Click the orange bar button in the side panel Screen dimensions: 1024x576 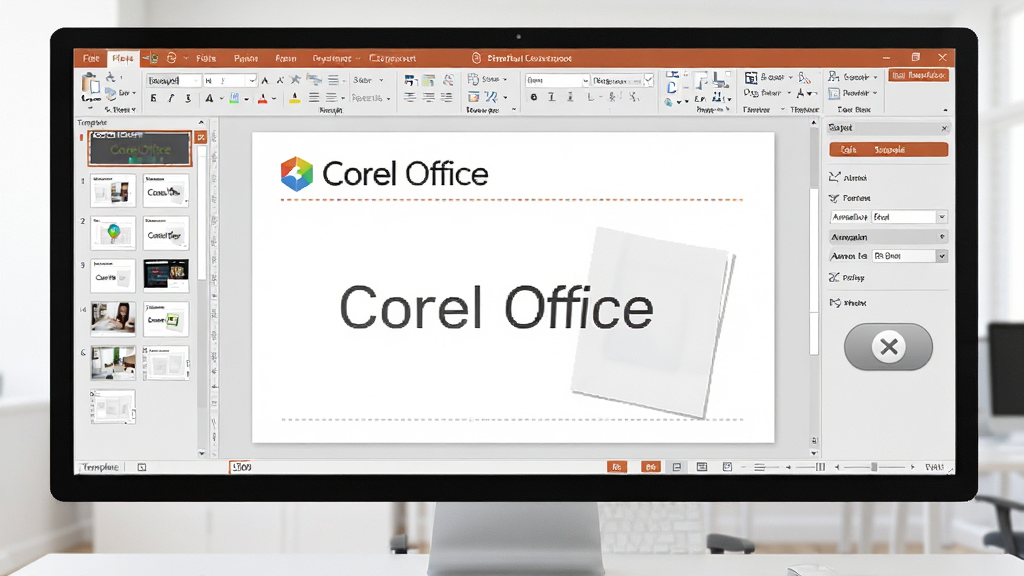(x=888, y=150)
